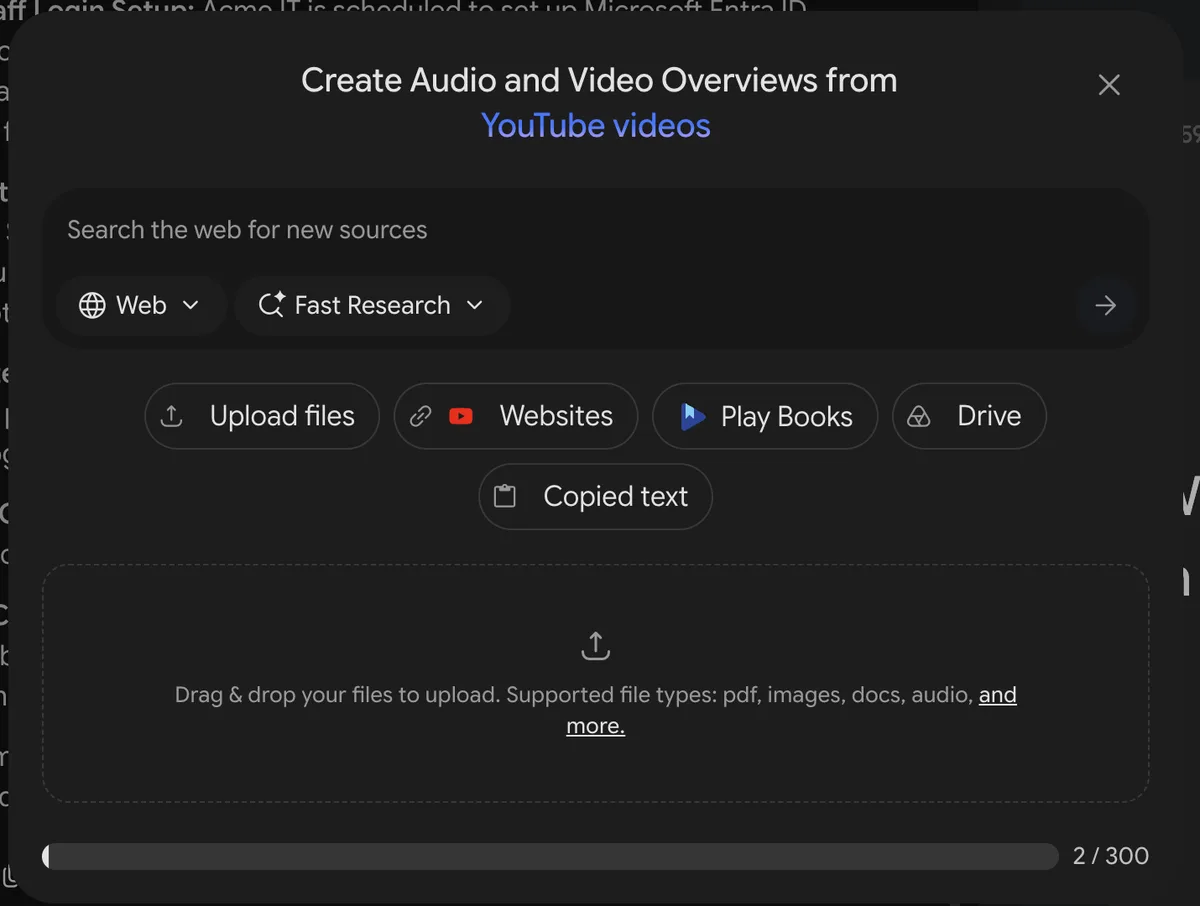Expand the Fast Research chevron arrow
This screenshot has width=1200, height=906.
pyautogui.click(x=475, y=305)
